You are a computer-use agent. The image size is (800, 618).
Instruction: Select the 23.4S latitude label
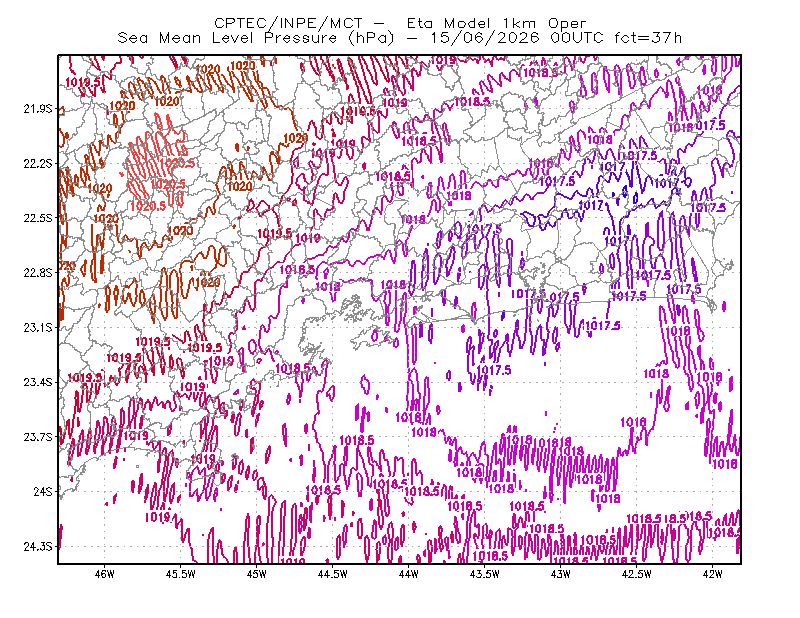38,382
